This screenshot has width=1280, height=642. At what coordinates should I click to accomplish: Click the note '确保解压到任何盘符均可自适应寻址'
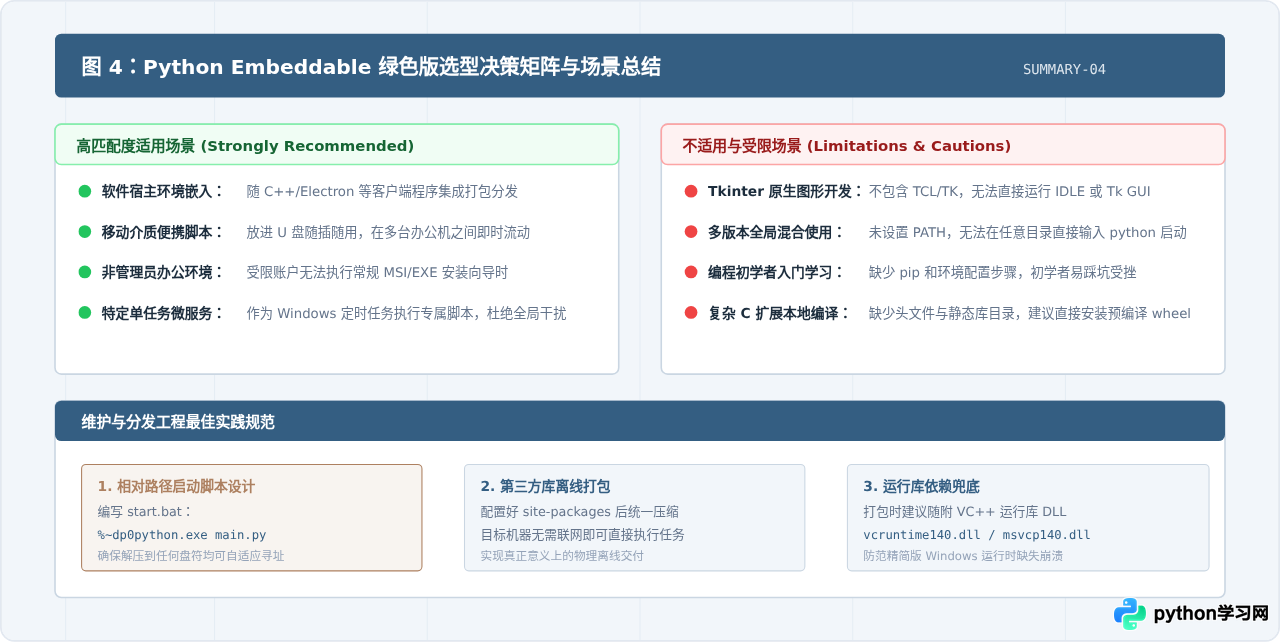(x=190, y=556)
